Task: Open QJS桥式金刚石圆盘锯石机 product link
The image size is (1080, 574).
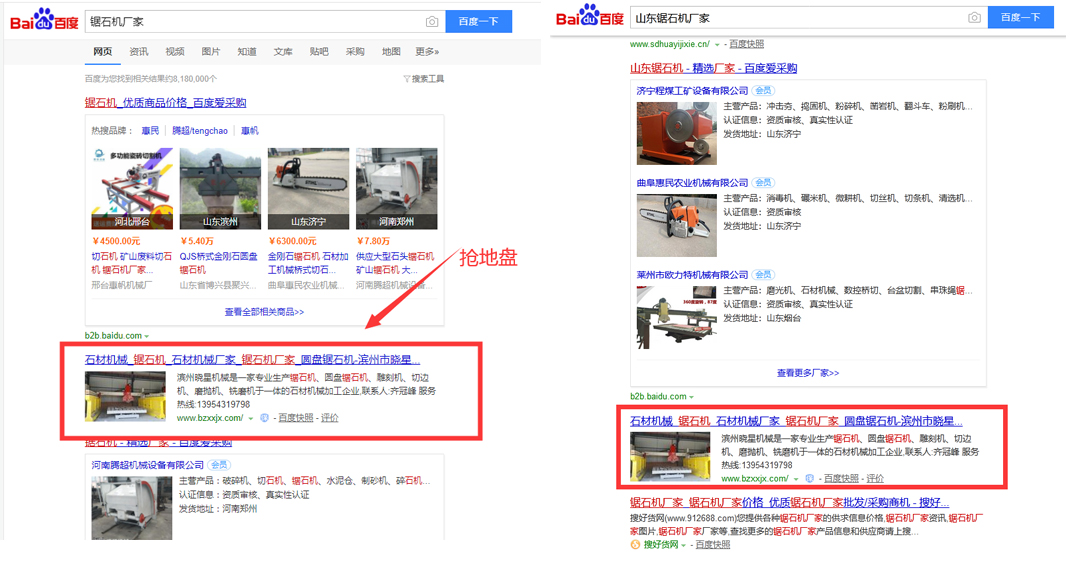Action: pyautogui.click(x=219, y=263)
